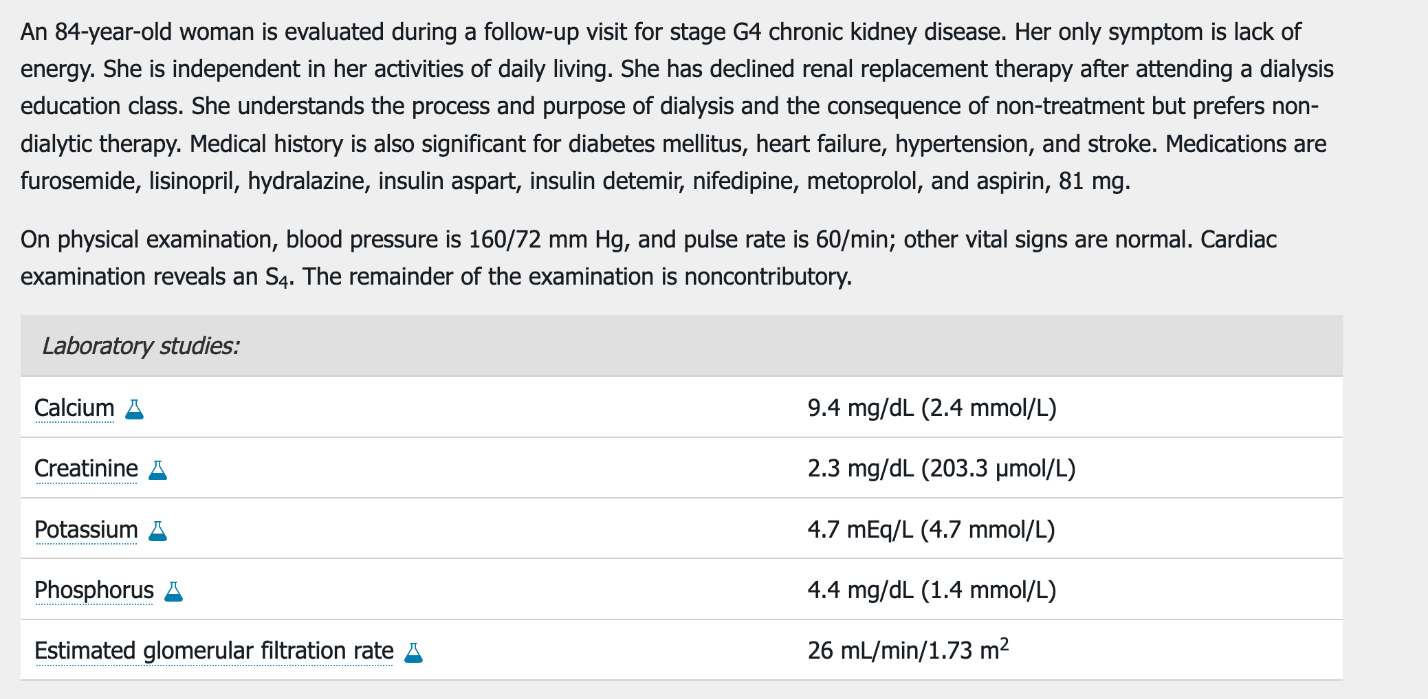Open the Estimated glomerular filtration rate flask icon
The width and height of the screenshot is (1428, 699).
pyautogui.click(x=413, y=653)
